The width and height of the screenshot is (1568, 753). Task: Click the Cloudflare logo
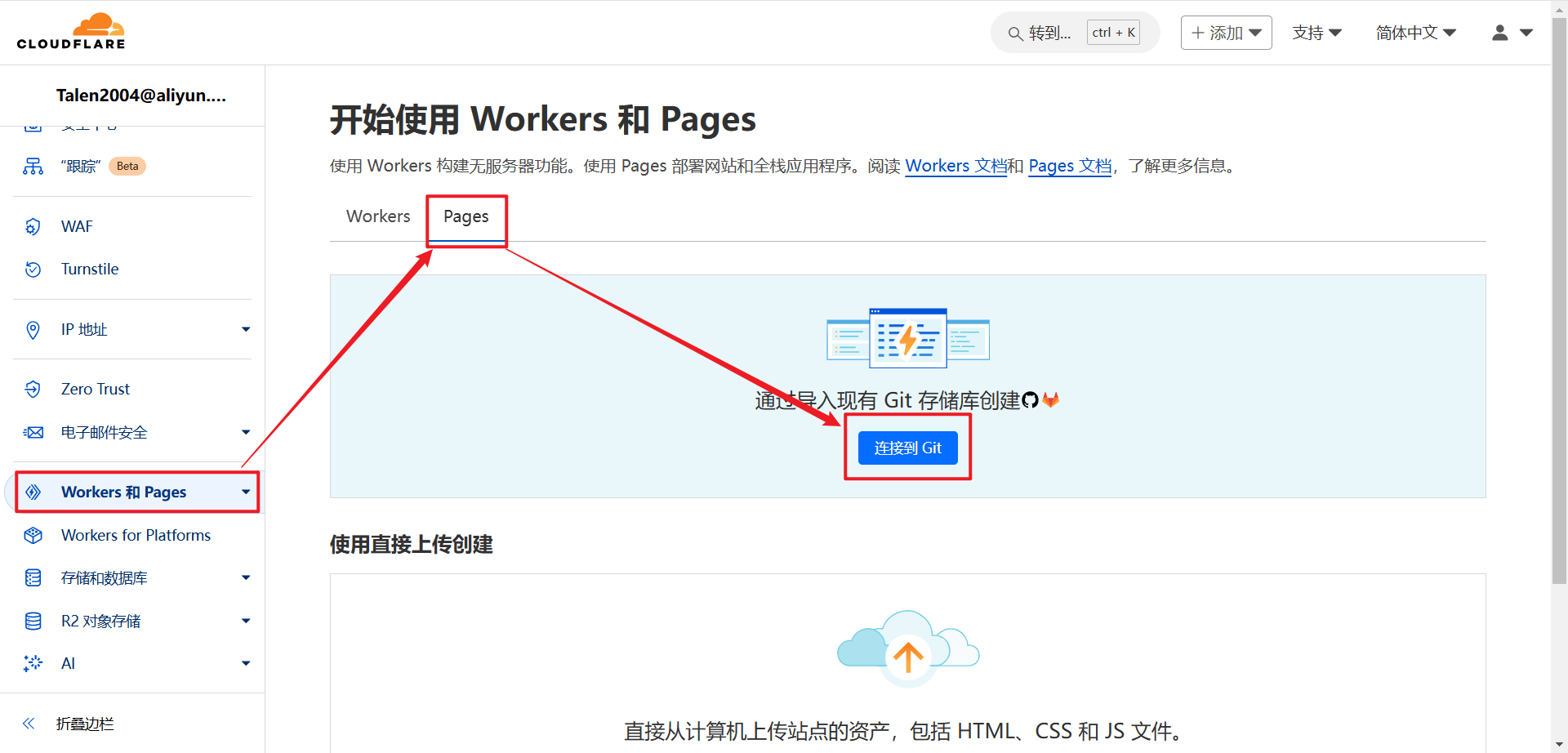pos(71,32)
